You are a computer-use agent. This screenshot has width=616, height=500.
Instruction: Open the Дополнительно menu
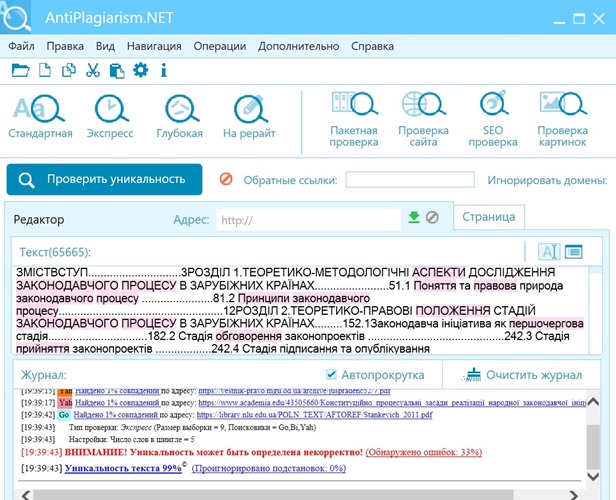[x=299, y=46]
